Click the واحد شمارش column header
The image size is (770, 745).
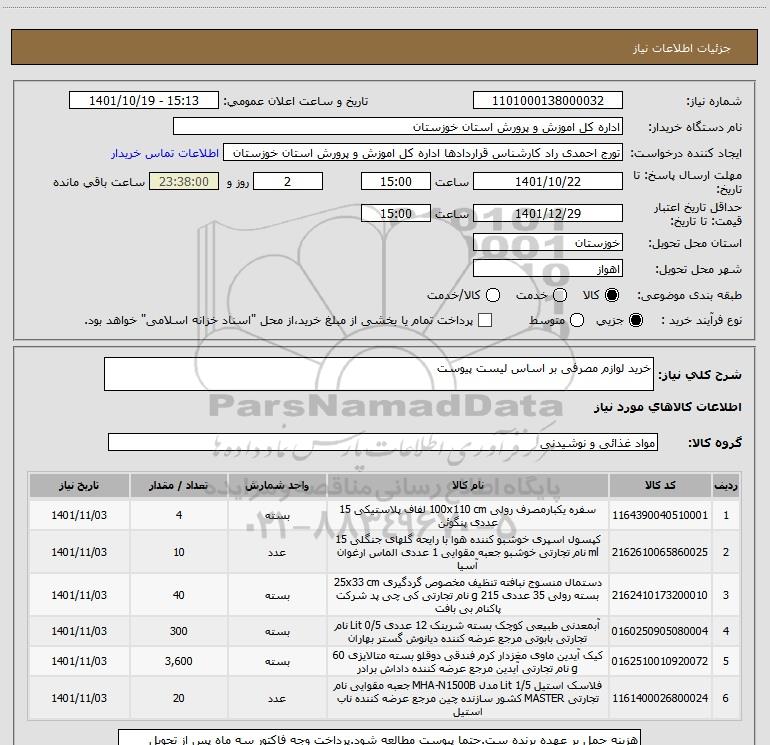point(277,486)
